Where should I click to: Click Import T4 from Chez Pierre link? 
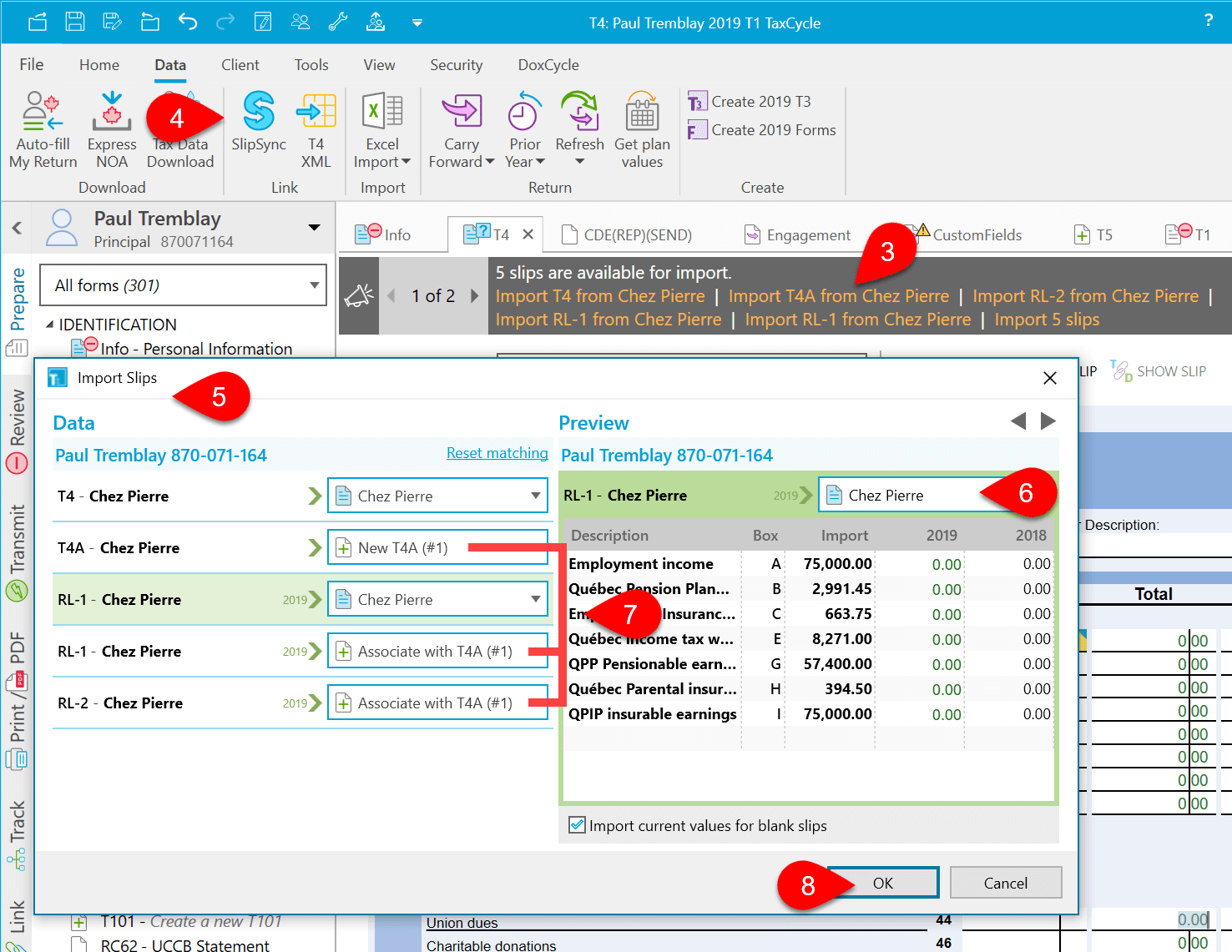tap(600, 296)
